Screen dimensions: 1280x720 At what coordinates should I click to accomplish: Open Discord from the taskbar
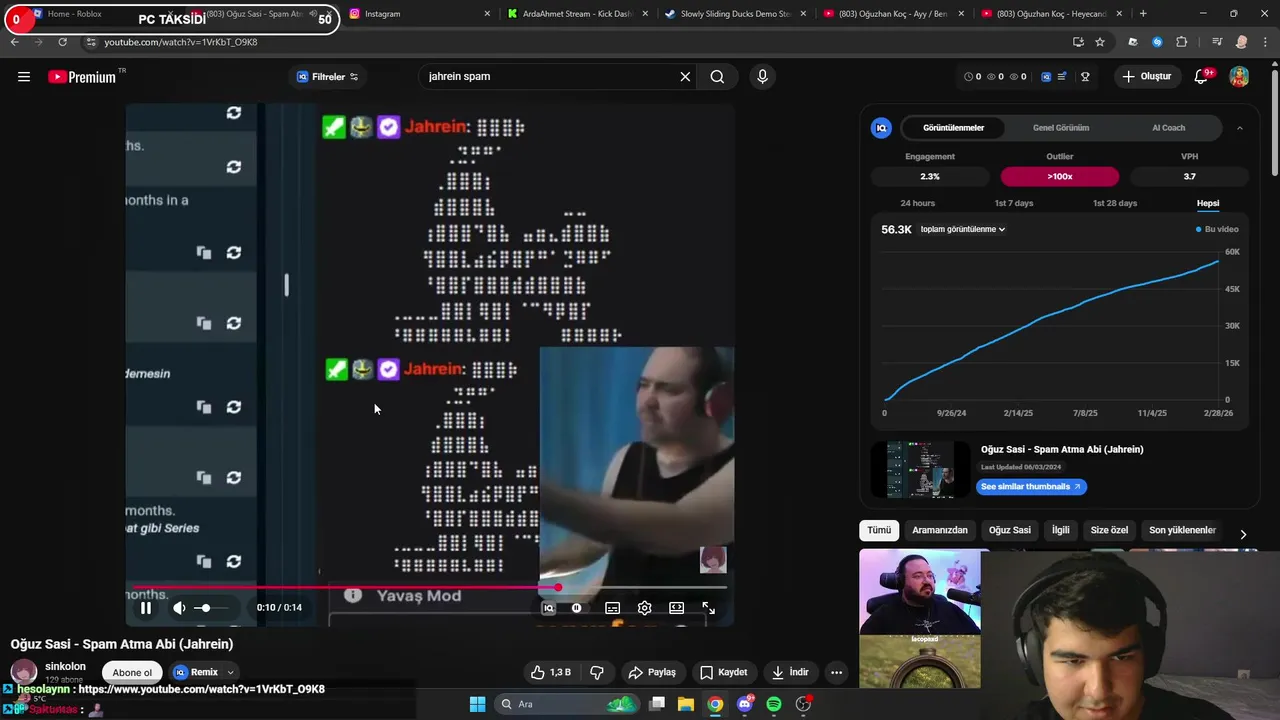744,704
